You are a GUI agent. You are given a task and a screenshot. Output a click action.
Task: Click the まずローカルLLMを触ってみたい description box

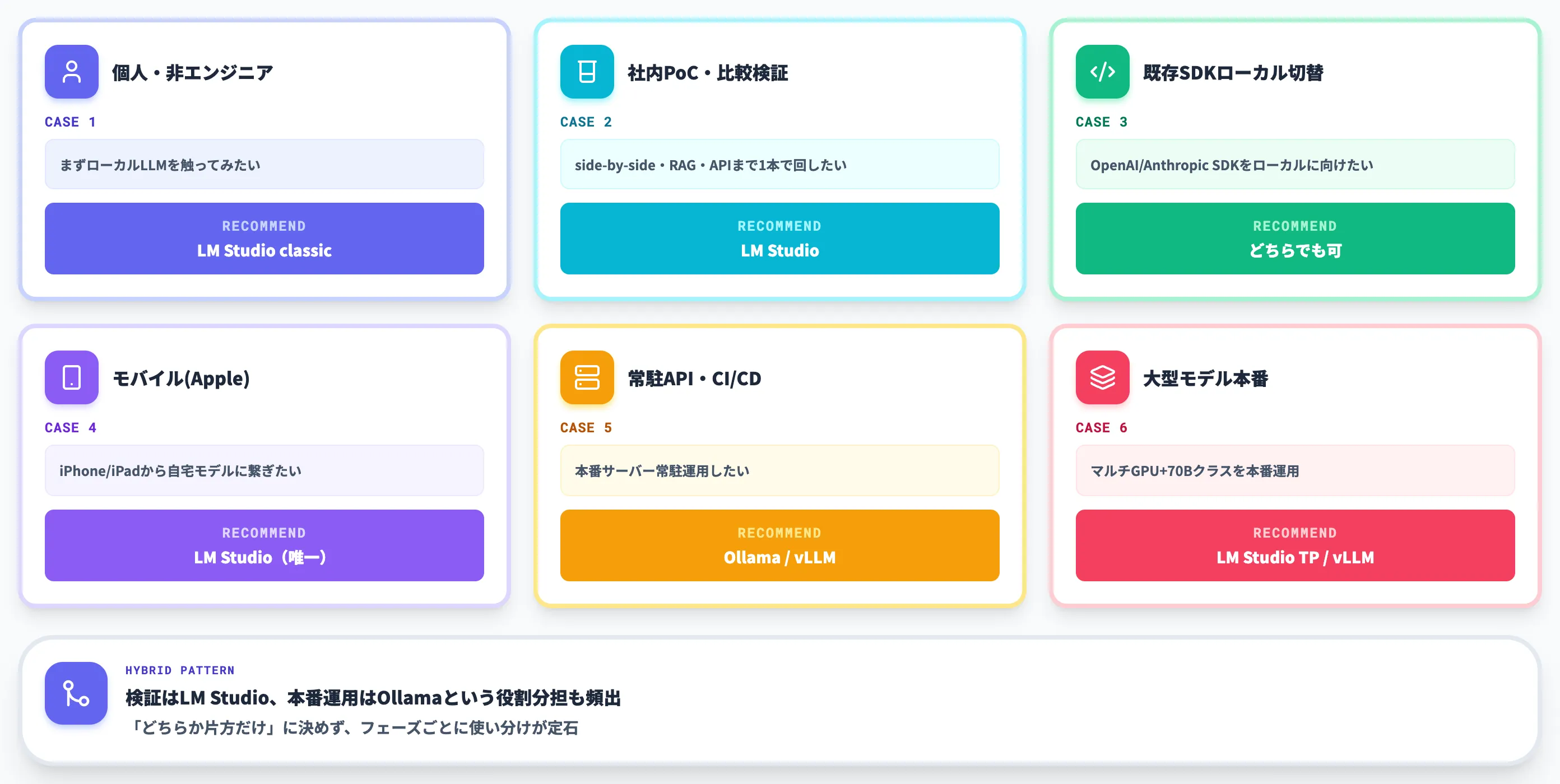coord(264,165)
